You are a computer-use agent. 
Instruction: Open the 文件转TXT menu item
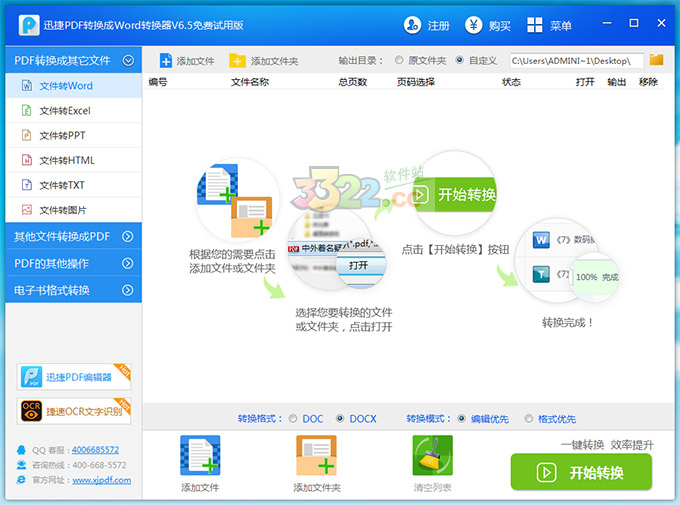73,185
